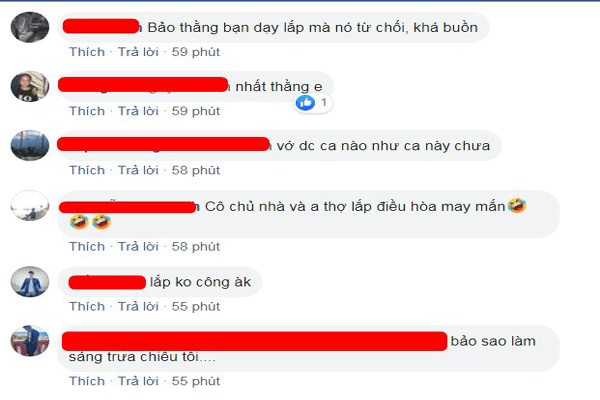Like the 'nhất thằng e' comment

point(87,111)
